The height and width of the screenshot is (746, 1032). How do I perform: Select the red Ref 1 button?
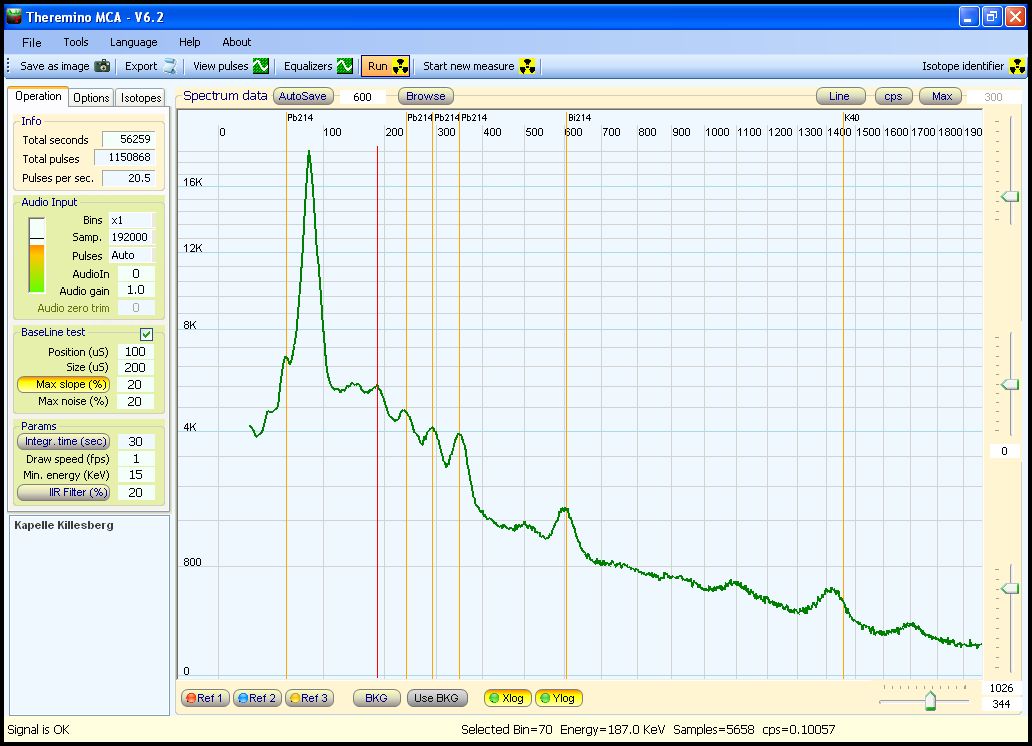tap(205, 698)
